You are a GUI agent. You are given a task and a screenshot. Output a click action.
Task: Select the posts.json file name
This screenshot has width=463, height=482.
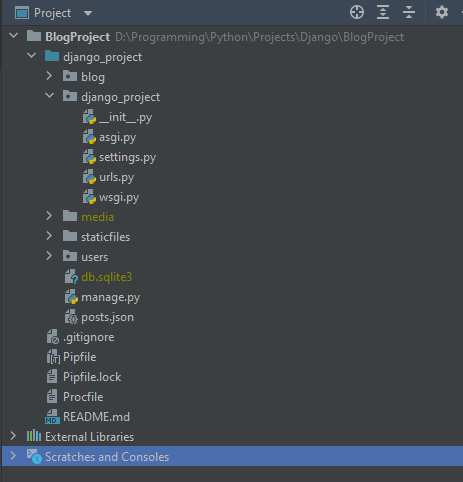click(107, 317)
